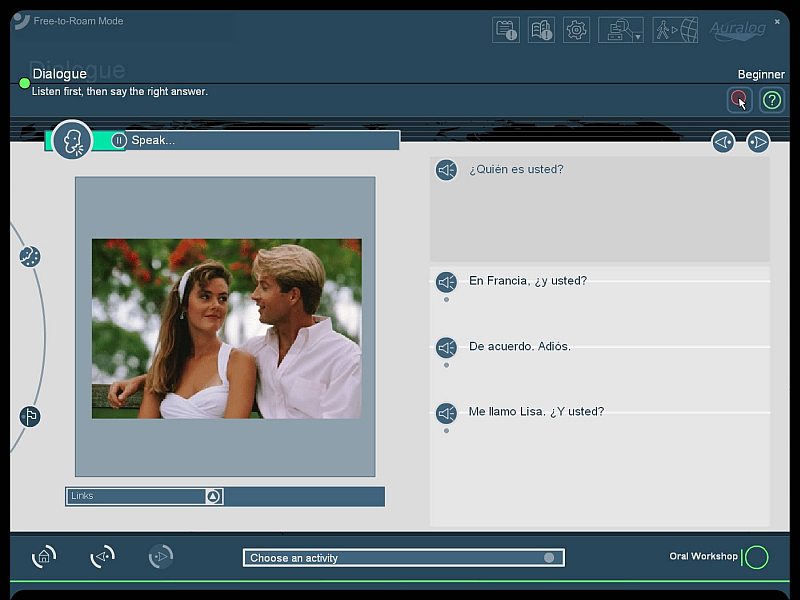This screenshot has width=800, height=600.
Task: Select answer text 'De acuerdo. Adiós.'
Action: tap(520, 347)
